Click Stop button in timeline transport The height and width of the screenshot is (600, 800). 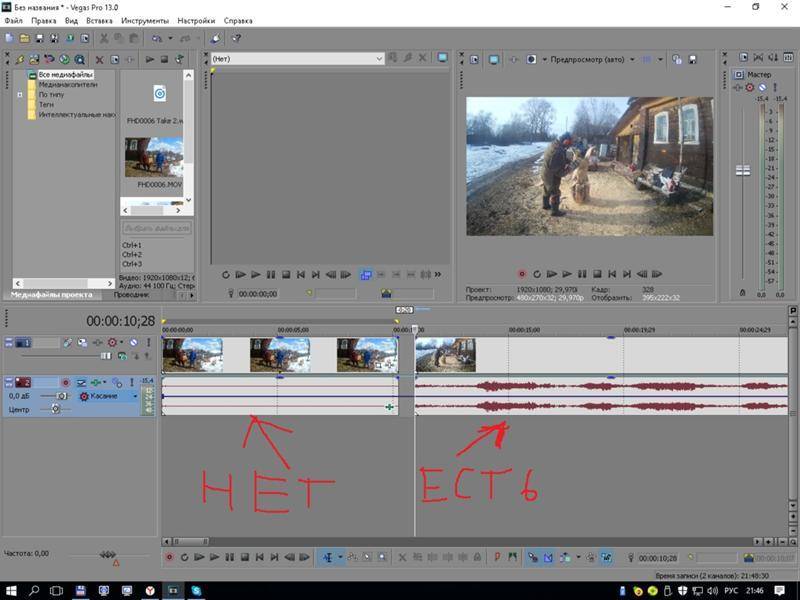245,557
